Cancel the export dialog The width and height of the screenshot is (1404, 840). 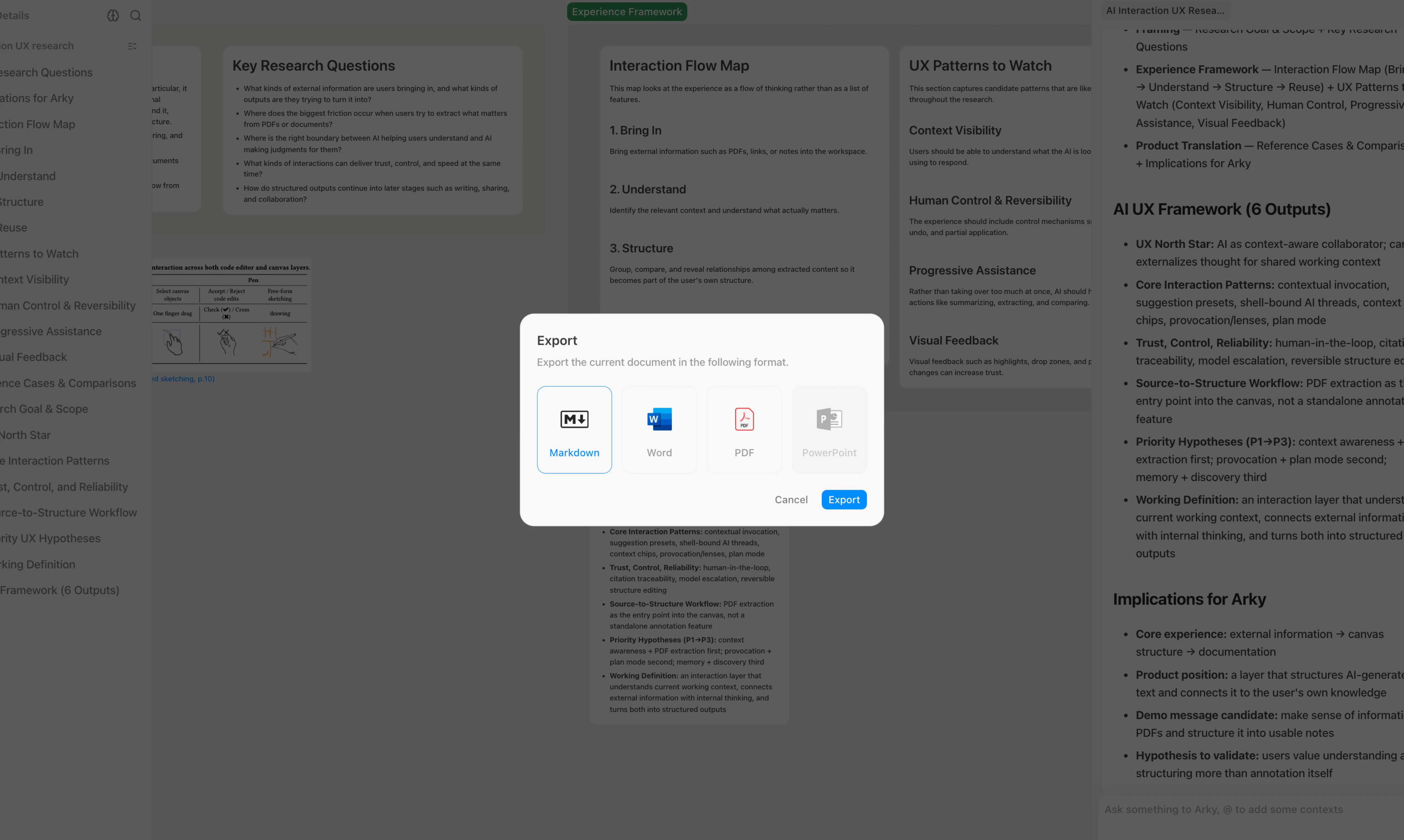pyautogui.click(x=791, y=499)
